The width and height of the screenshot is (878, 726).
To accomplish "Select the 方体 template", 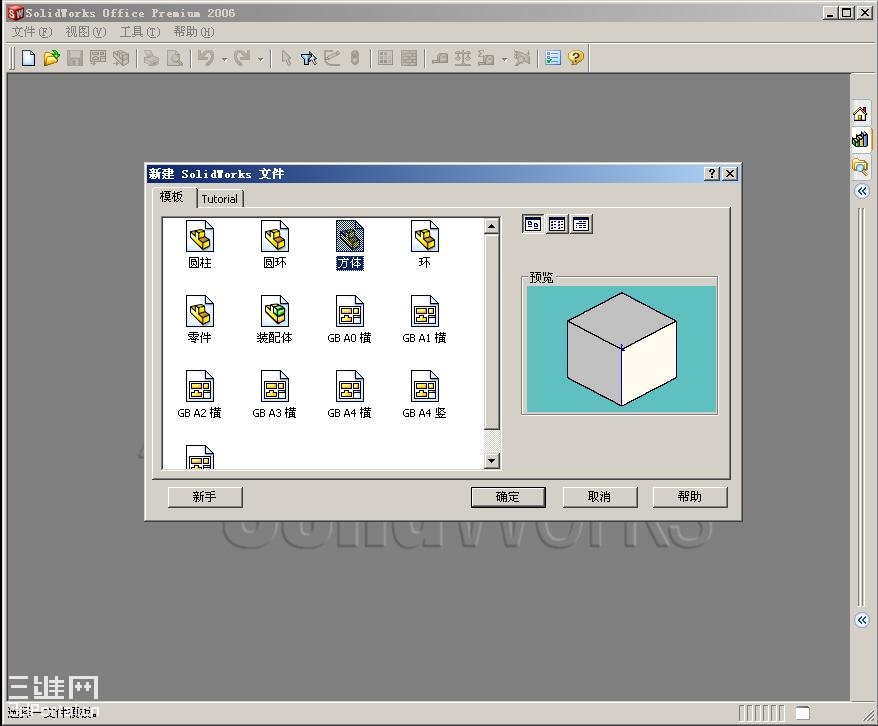I will pyautogui.click(x=350, y=245).
